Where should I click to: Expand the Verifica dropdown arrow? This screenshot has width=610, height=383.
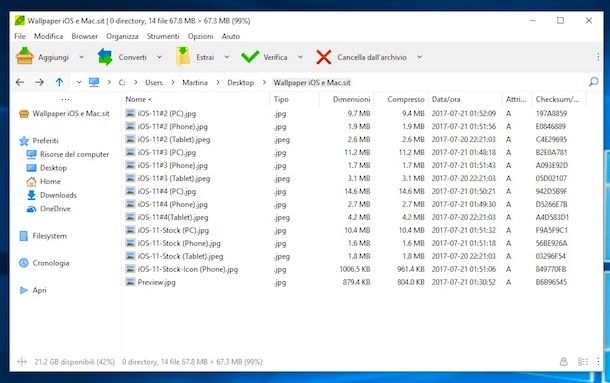tap(300, 57)
